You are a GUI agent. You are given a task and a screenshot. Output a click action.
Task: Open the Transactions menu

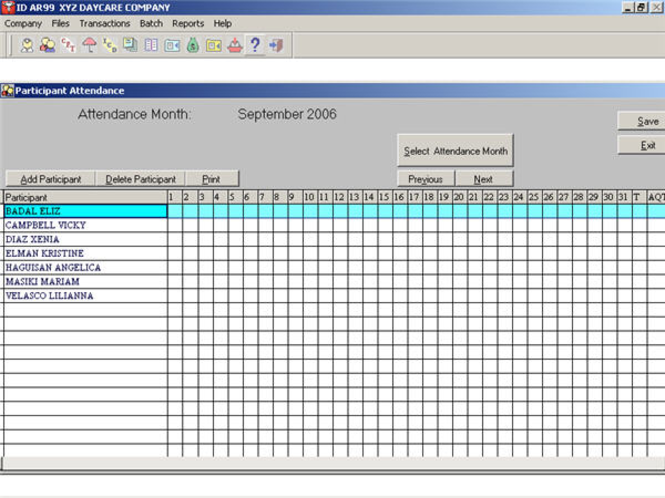(x=105, y=23)
